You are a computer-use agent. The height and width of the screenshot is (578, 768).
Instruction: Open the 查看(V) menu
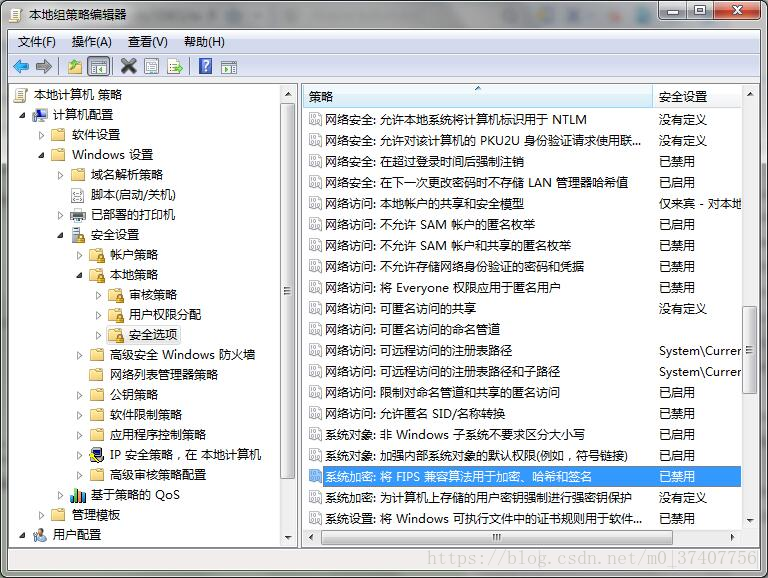147,42
